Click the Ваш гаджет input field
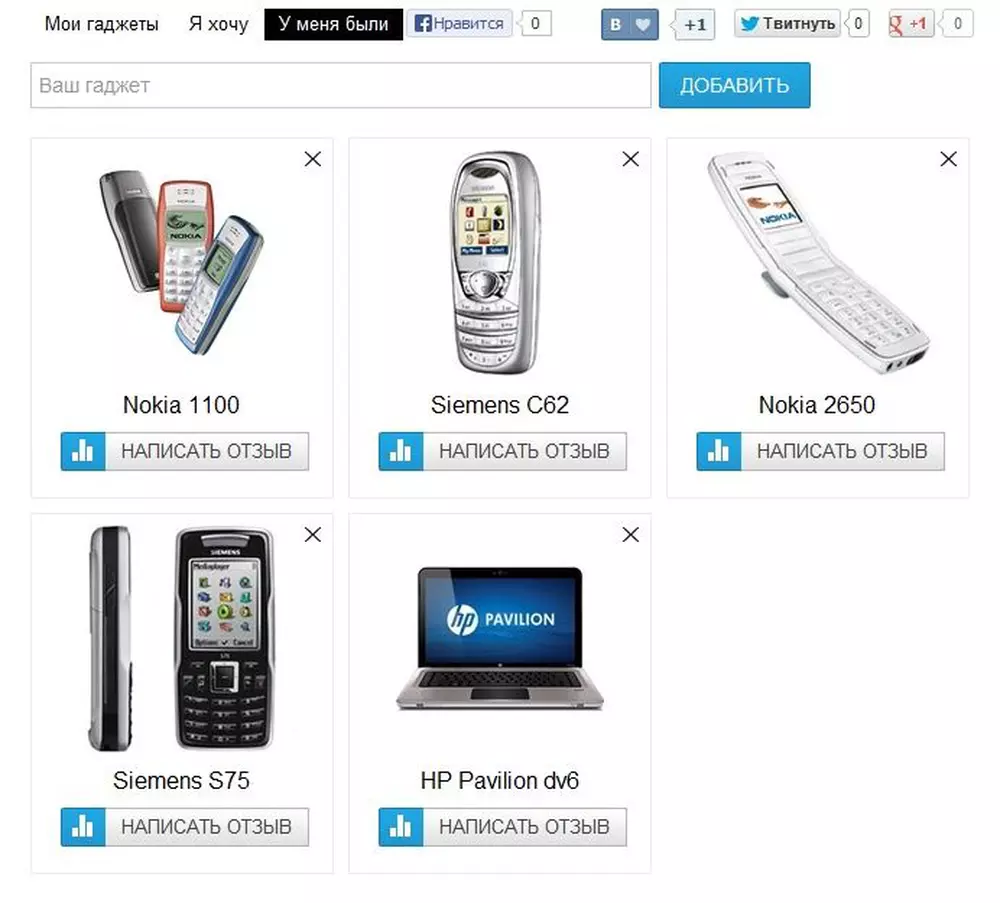The image size is (1000, 903). point(341,85)
